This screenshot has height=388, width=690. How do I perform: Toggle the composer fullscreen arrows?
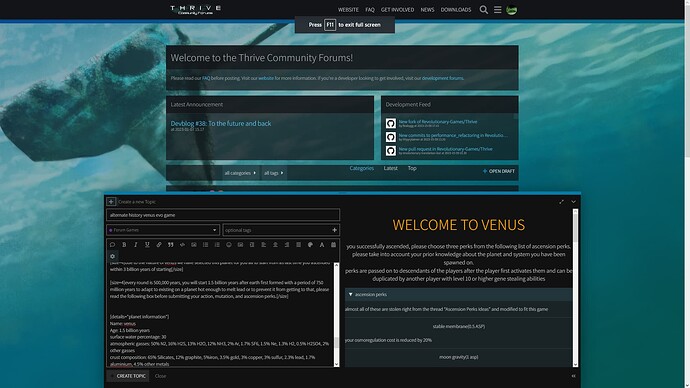(562, 201)
